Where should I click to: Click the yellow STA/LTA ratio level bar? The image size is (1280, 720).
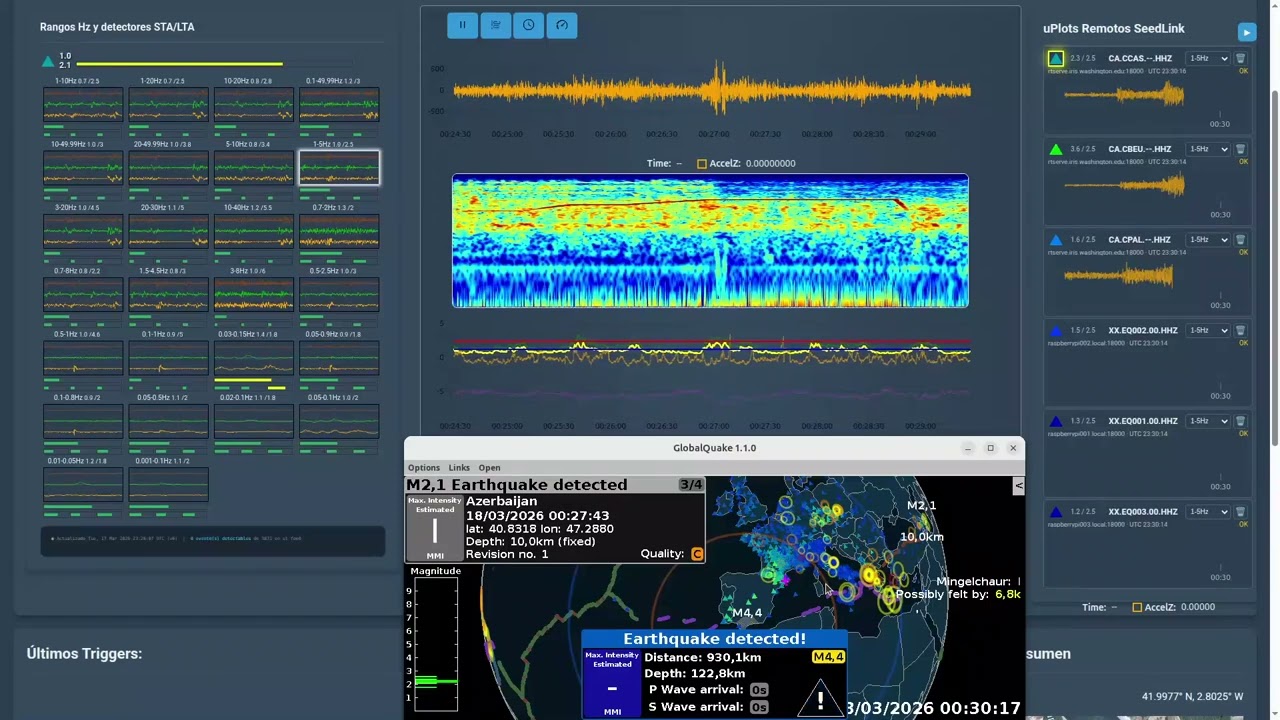[x=179, y=64]
